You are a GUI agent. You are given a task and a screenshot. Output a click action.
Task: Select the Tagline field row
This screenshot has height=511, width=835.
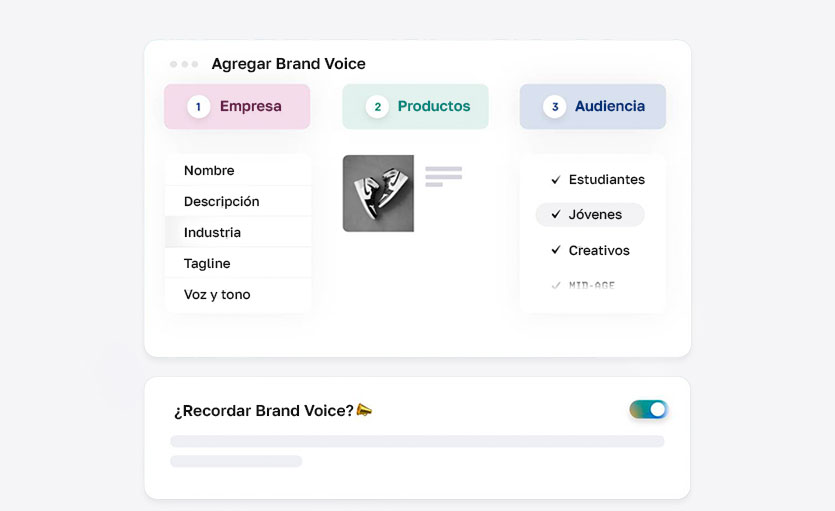(x=238, y=264)
